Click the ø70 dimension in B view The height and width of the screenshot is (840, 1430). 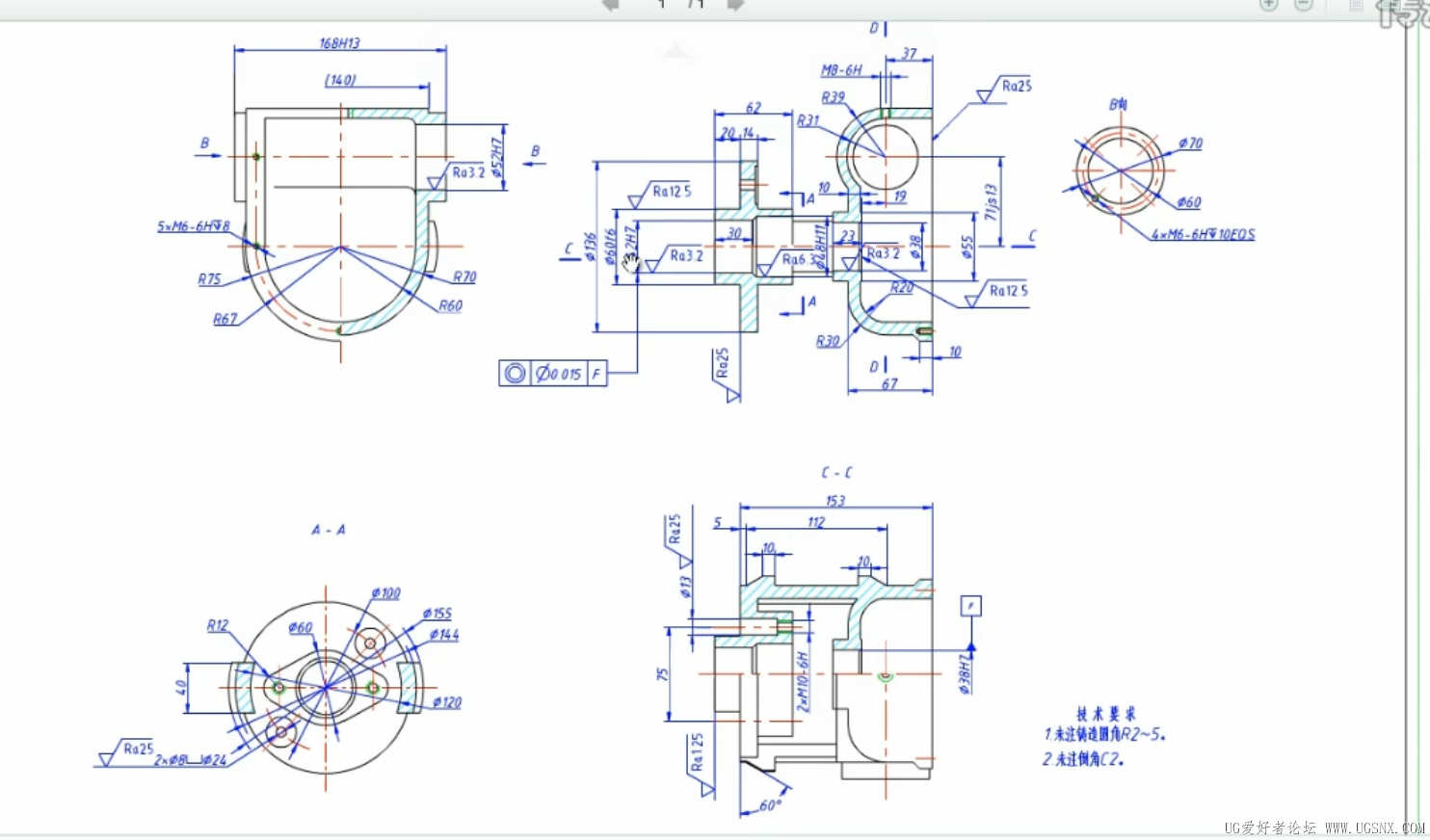(x=1190, y=144)
